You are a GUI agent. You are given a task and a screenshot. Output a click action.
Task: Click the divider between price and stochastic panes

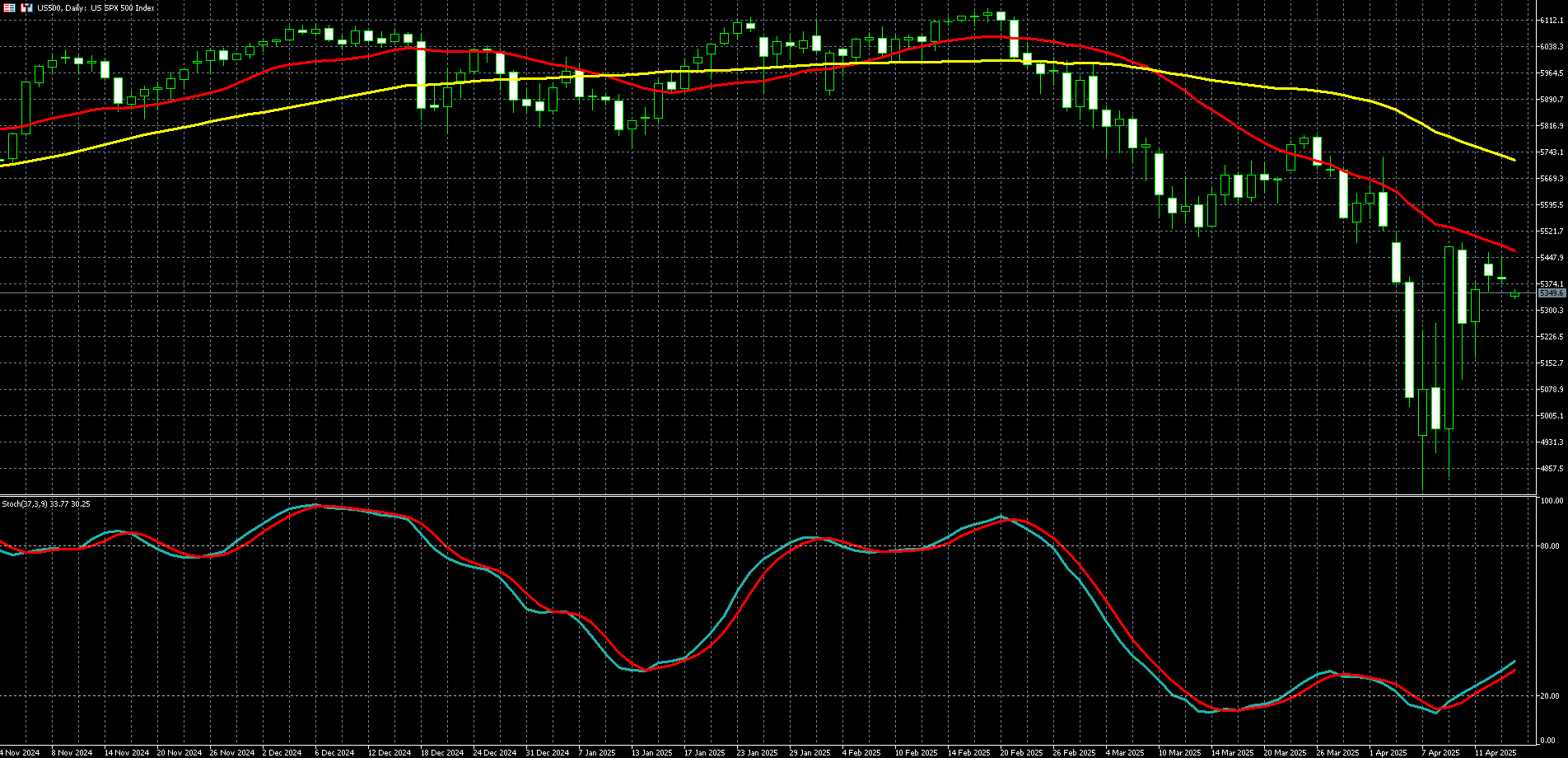point(766,496)
